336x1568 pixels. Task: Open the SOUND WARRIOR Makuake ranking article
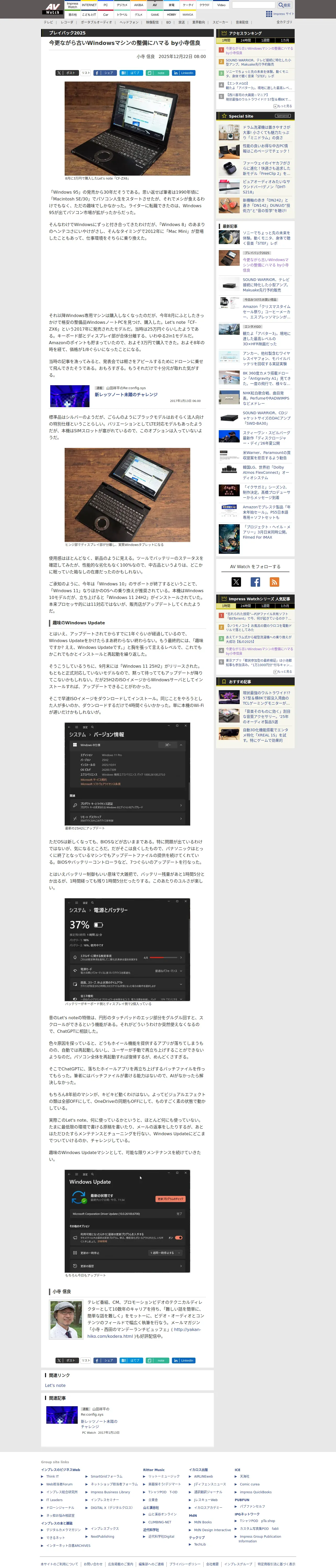pos(259,62)
